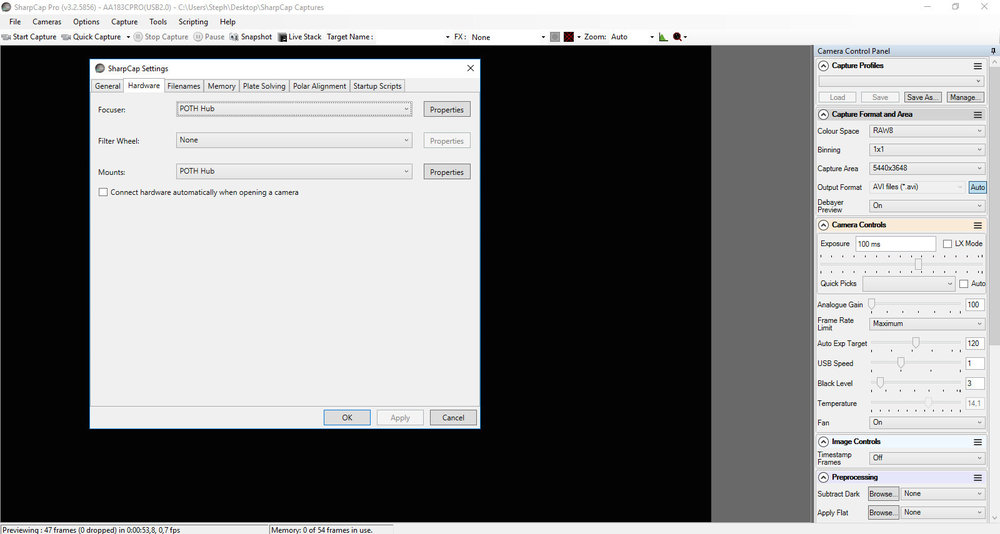Enable the Auto exposure checkbox

pos(964,283)
